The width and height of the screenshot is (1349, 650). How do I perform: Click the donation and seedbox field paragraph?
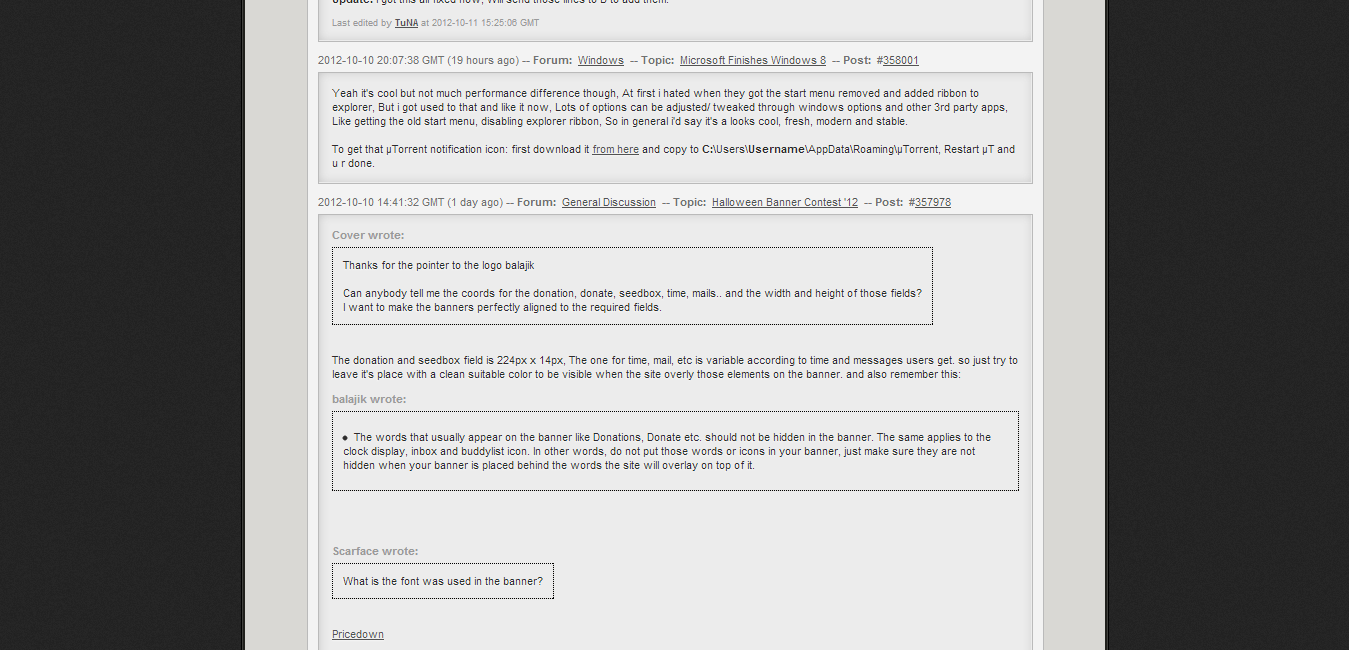[x=675, y=367]
